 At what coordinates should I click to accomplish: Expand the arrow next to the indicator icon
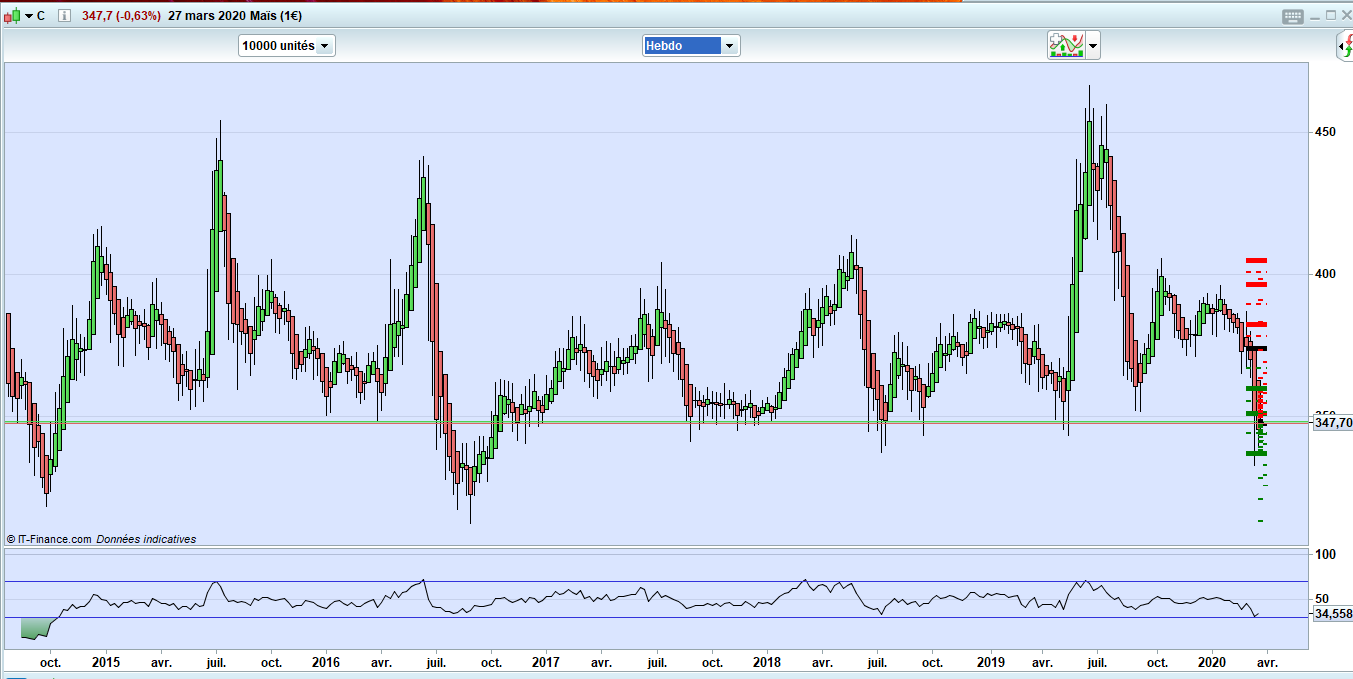1093,46
